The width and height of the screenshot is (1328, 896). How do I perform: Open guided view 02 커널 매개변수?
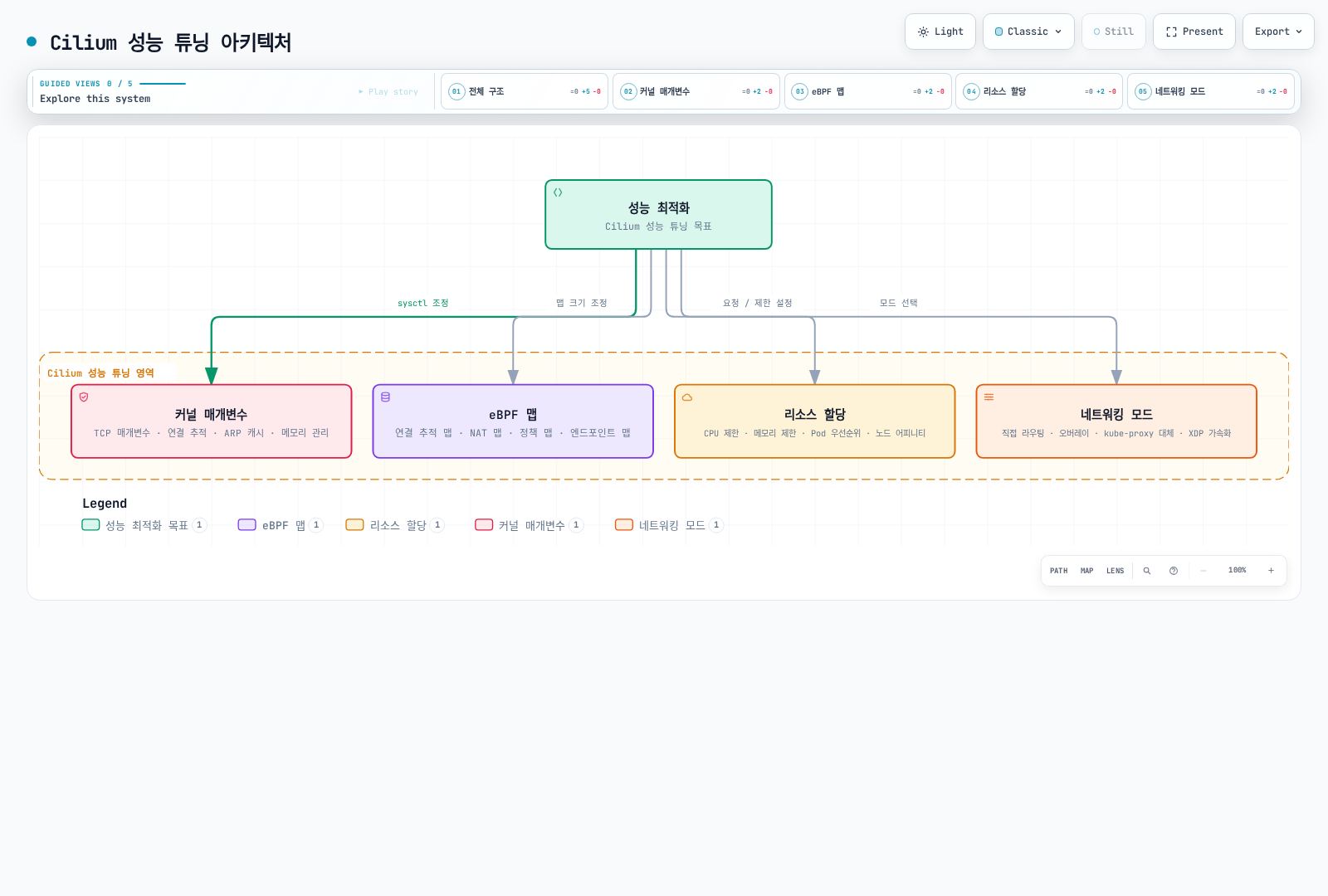pos(696,91)
